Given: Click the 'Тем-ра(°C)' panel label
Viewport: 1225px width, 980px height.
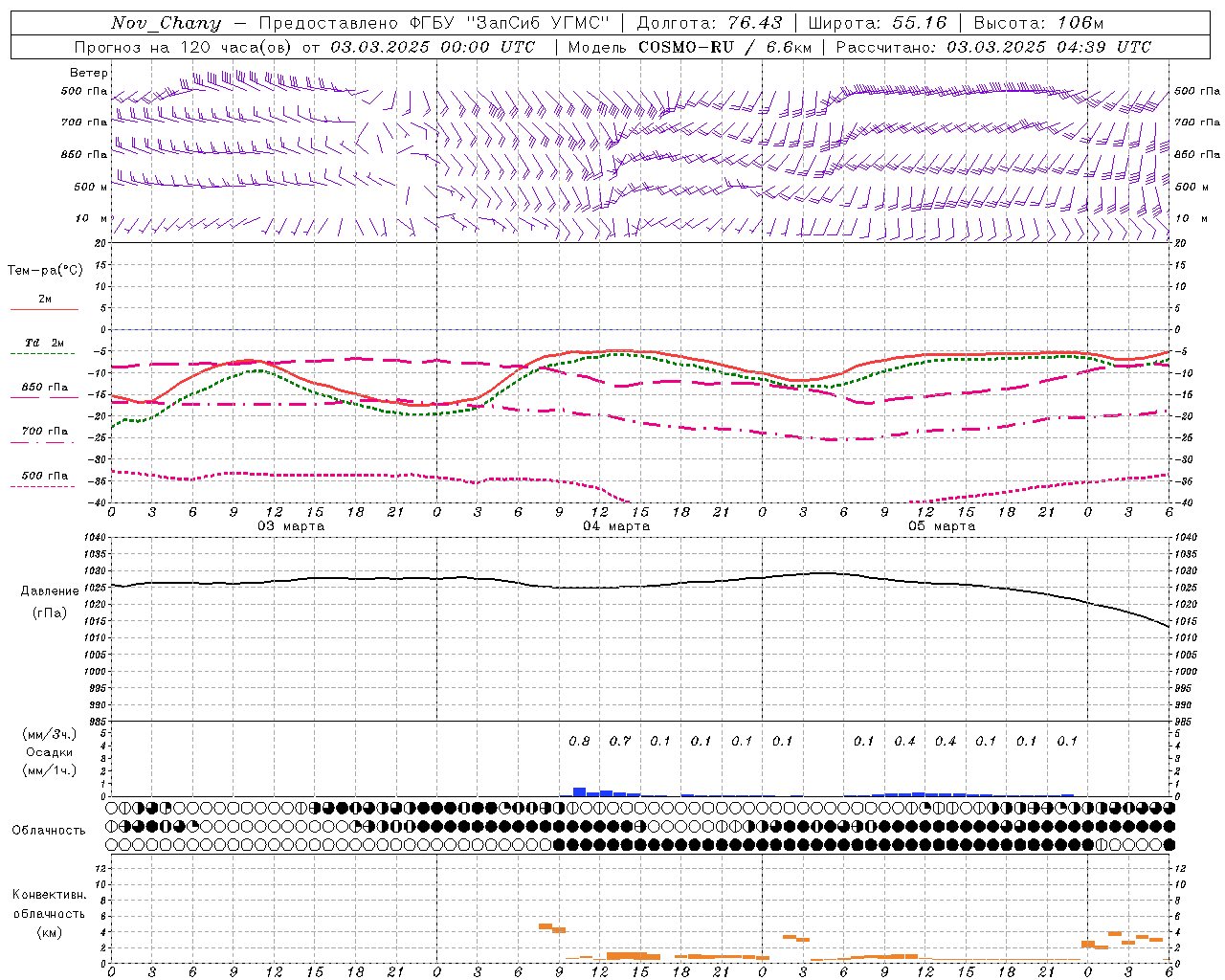Looking at the screenshot, I should click(x=45, y=271).
